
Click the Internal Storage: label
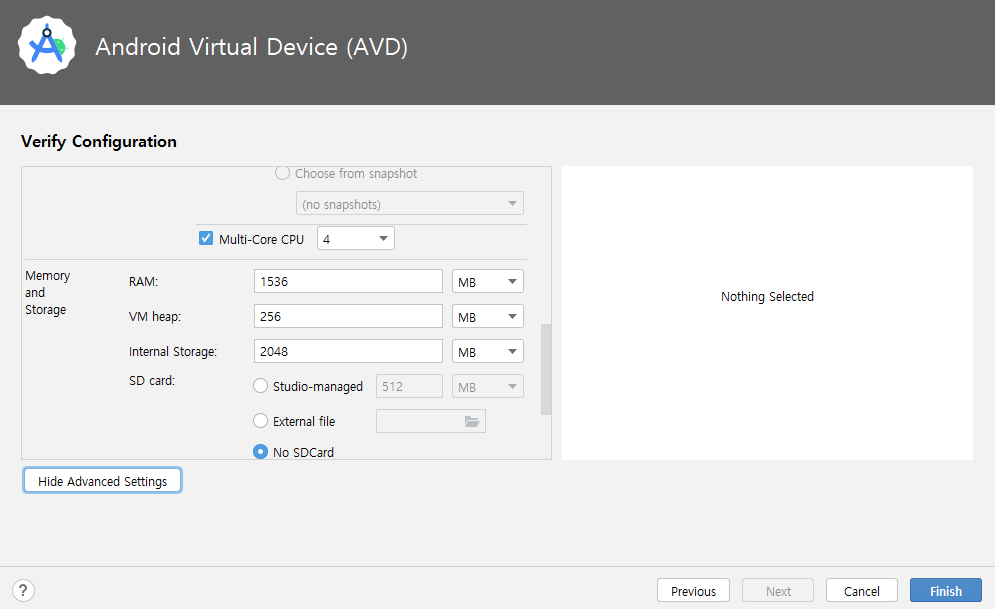pyautogui.click(x=173, y=351)
